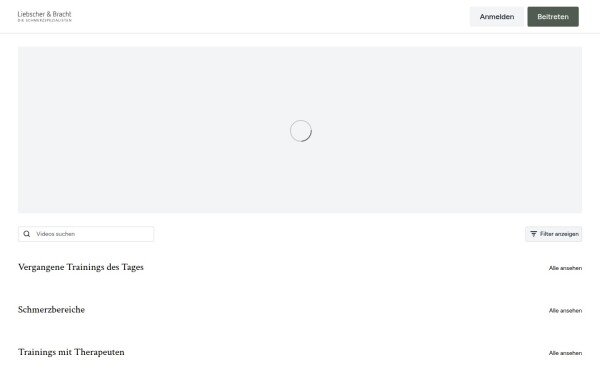Click the 'Filter anzeigen' label text
The image size is (600, 375).
point(559,234)
